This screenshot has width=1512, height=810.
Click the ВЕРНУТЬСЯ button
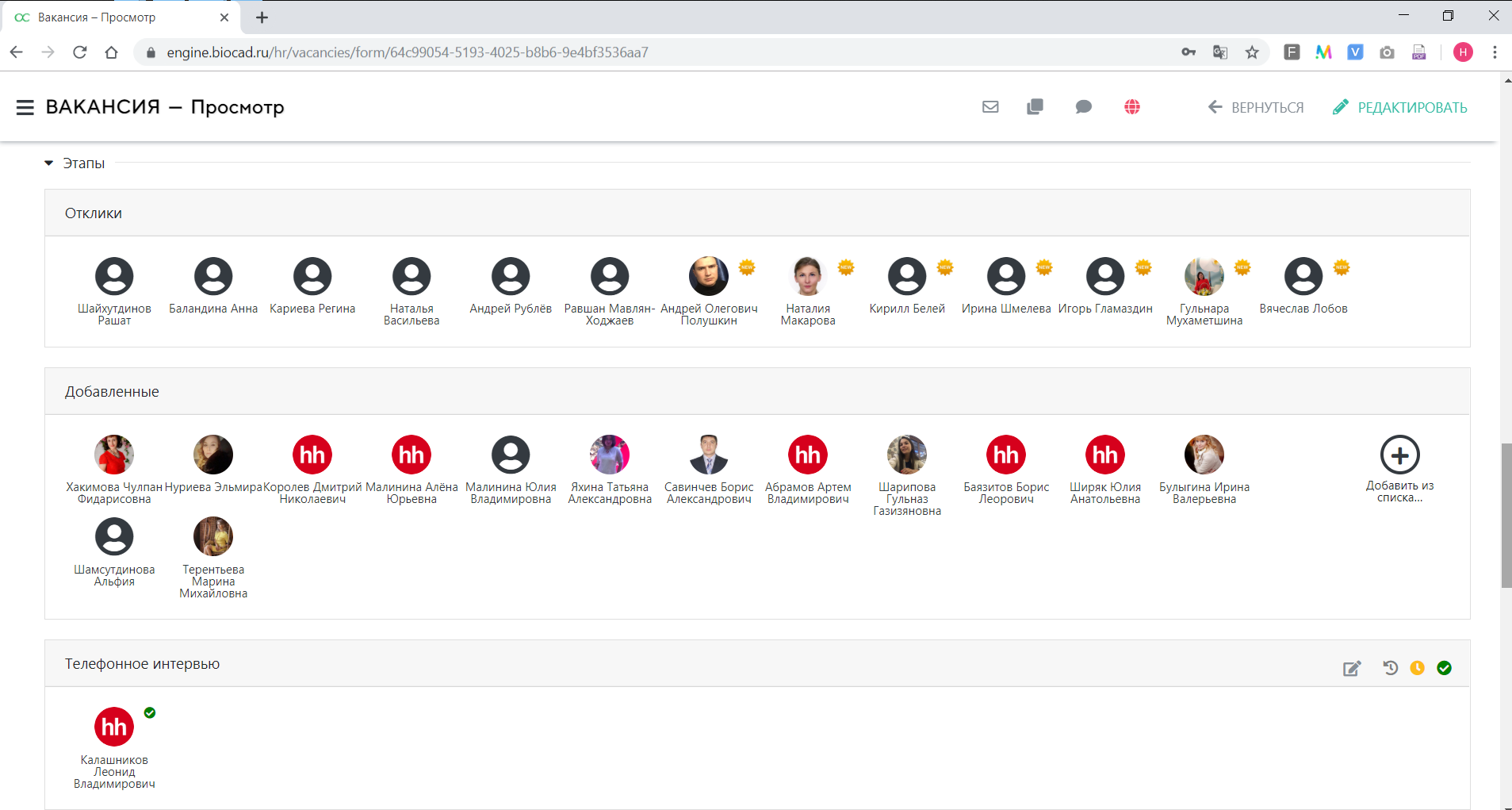(1256, 107)
